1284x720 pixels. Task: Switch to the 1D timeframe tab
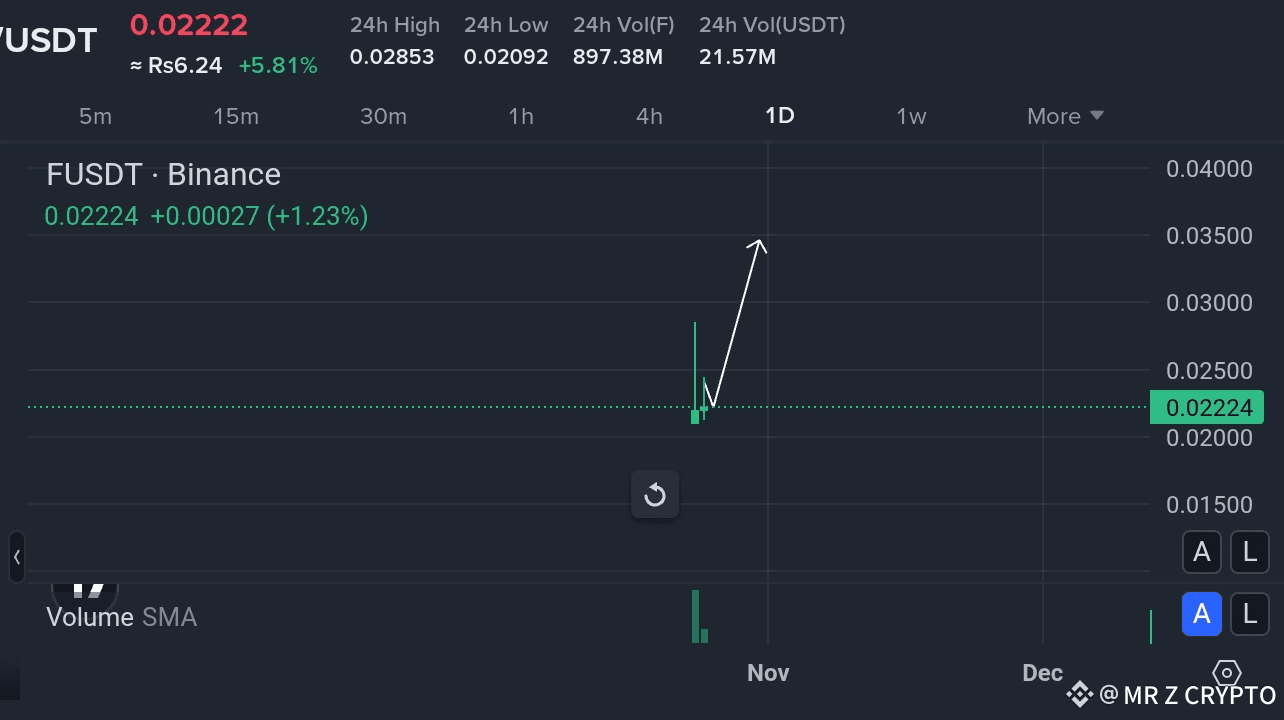pyautogui.click(x=779, y=116)
